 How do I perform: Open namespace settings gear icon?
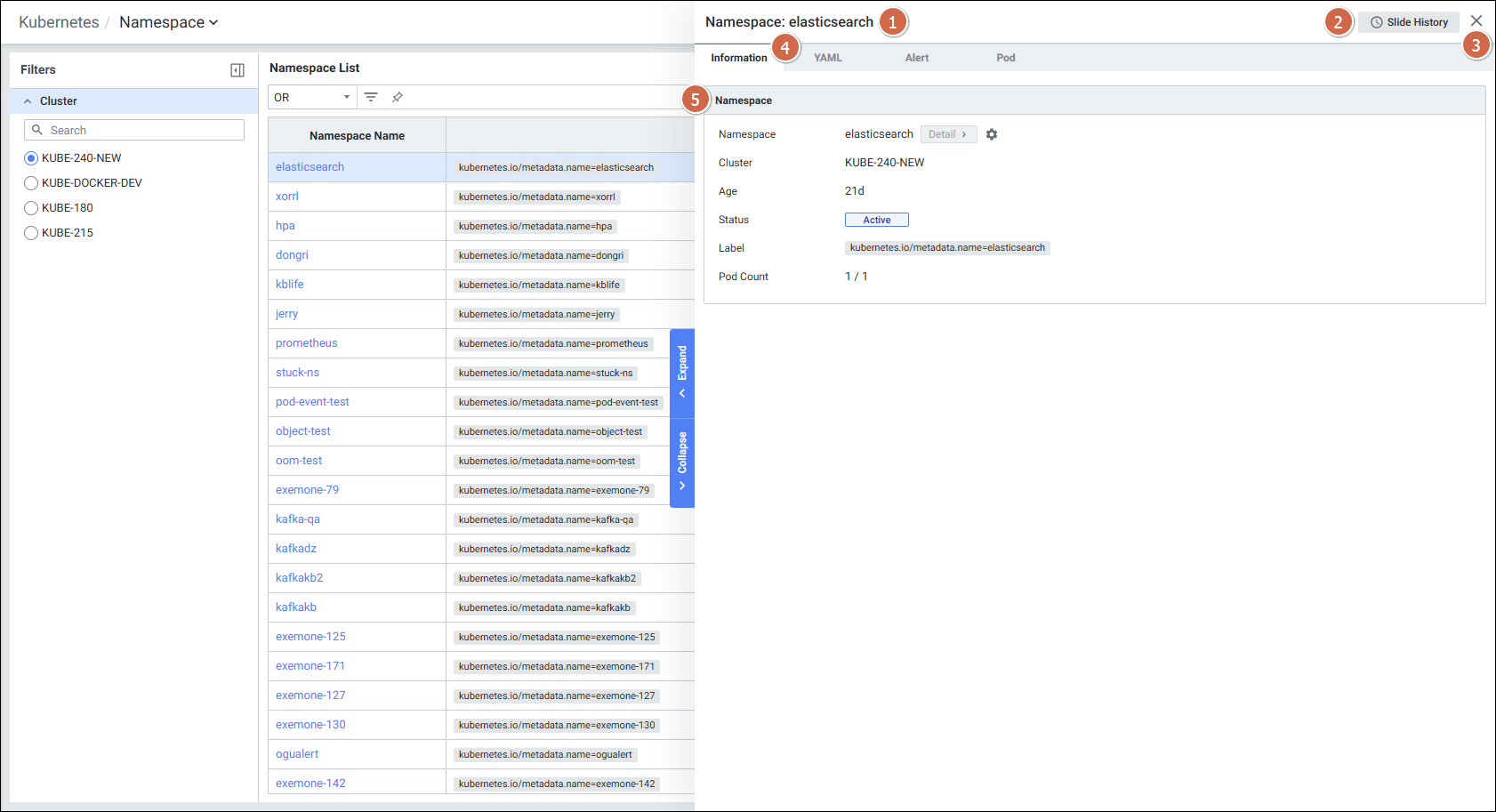(992, 134)
